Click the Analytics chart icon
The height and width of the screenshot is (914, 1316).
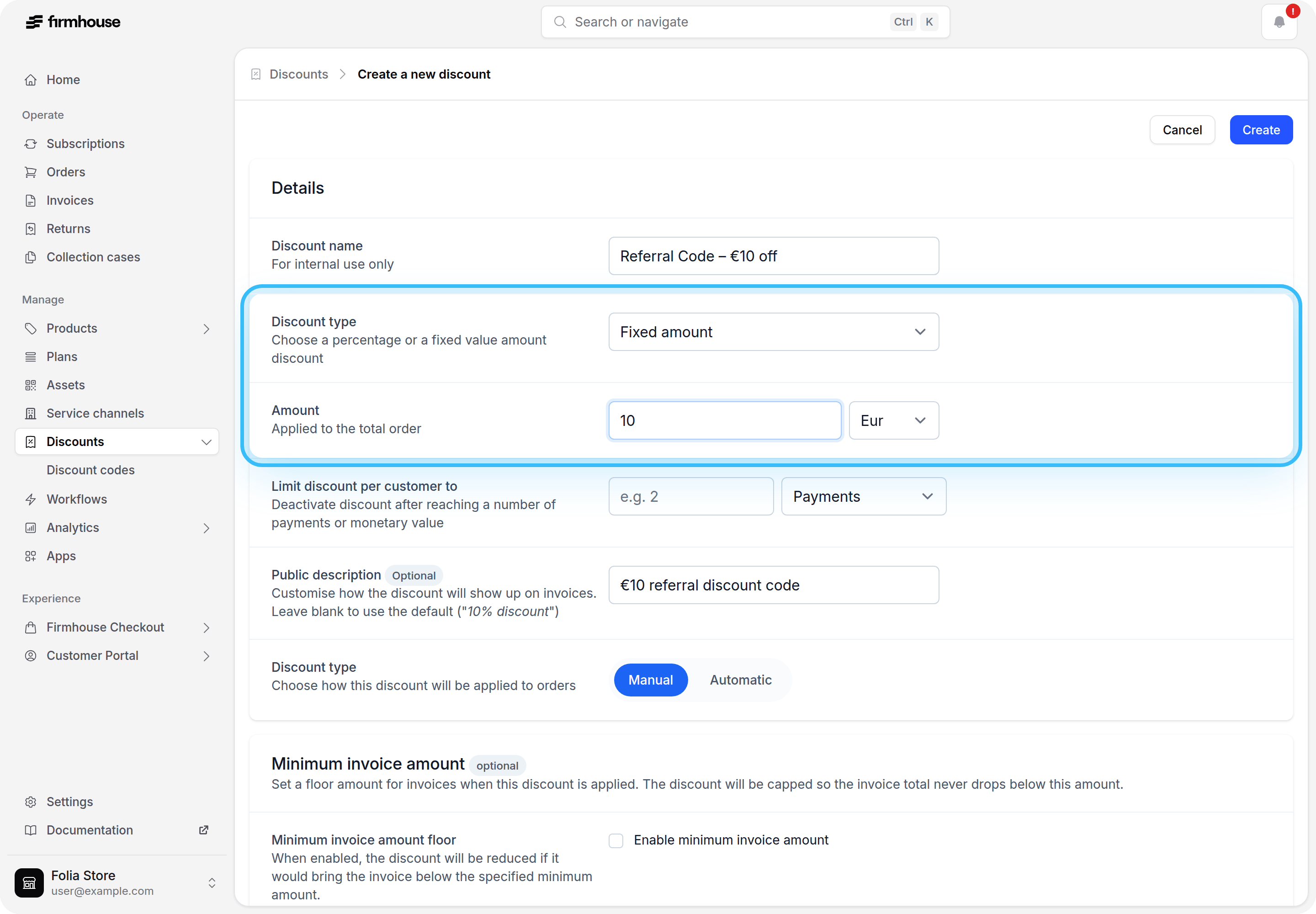point(31,527)
